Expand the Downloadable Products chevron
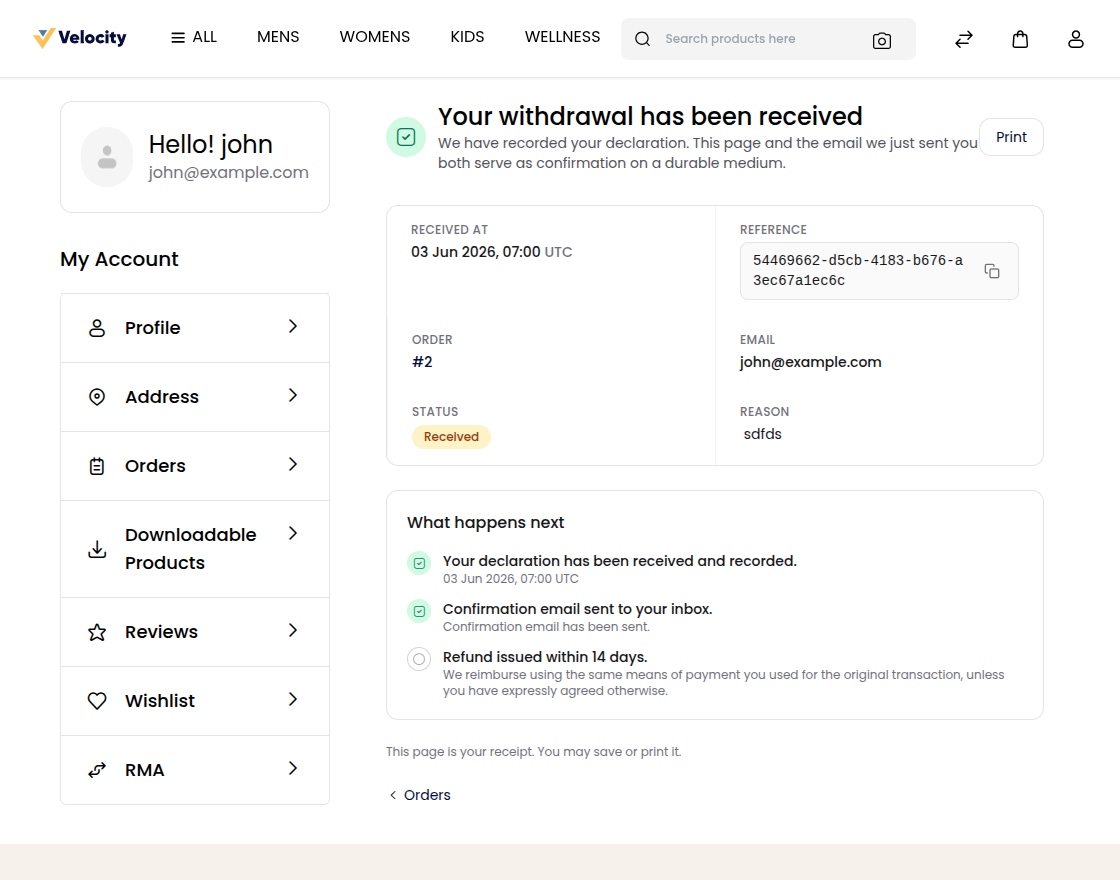The image size is (1120, 880). tap(292, 534)
